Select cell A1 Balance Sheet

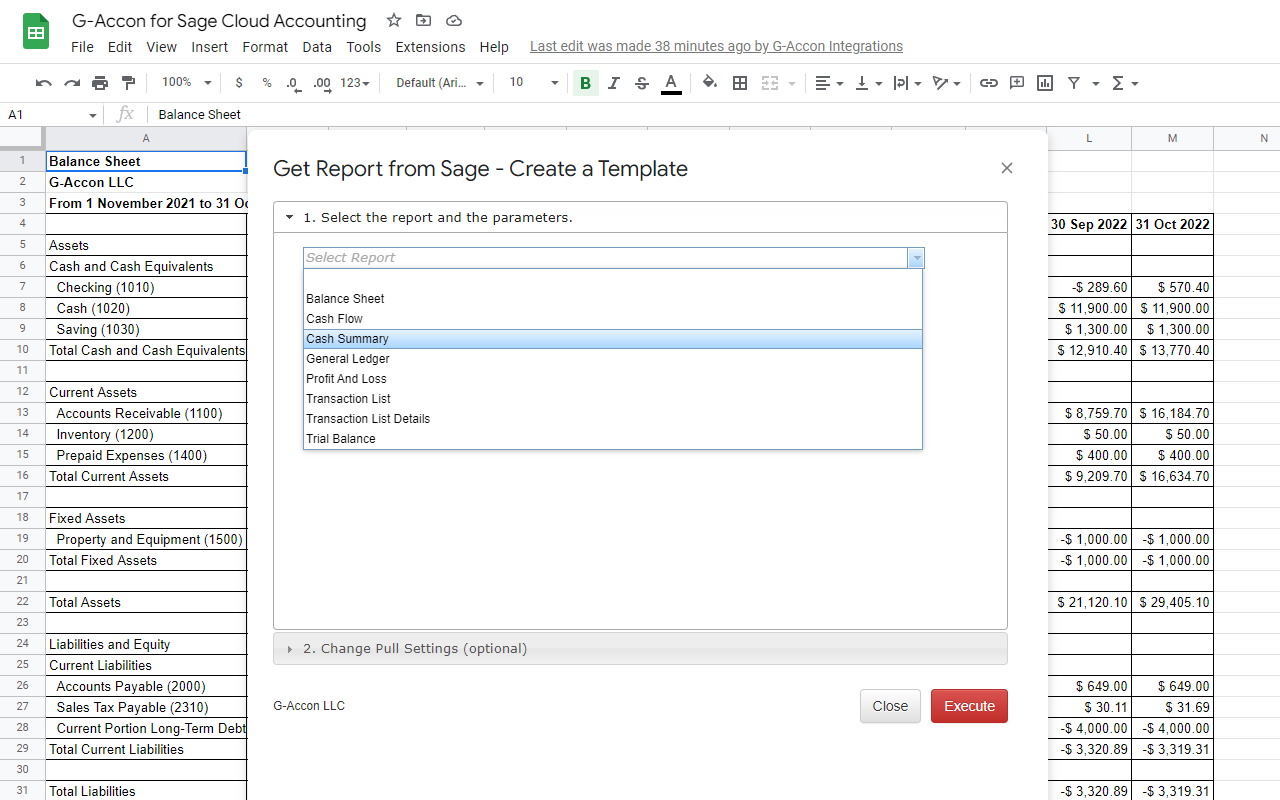click(146, 161)
